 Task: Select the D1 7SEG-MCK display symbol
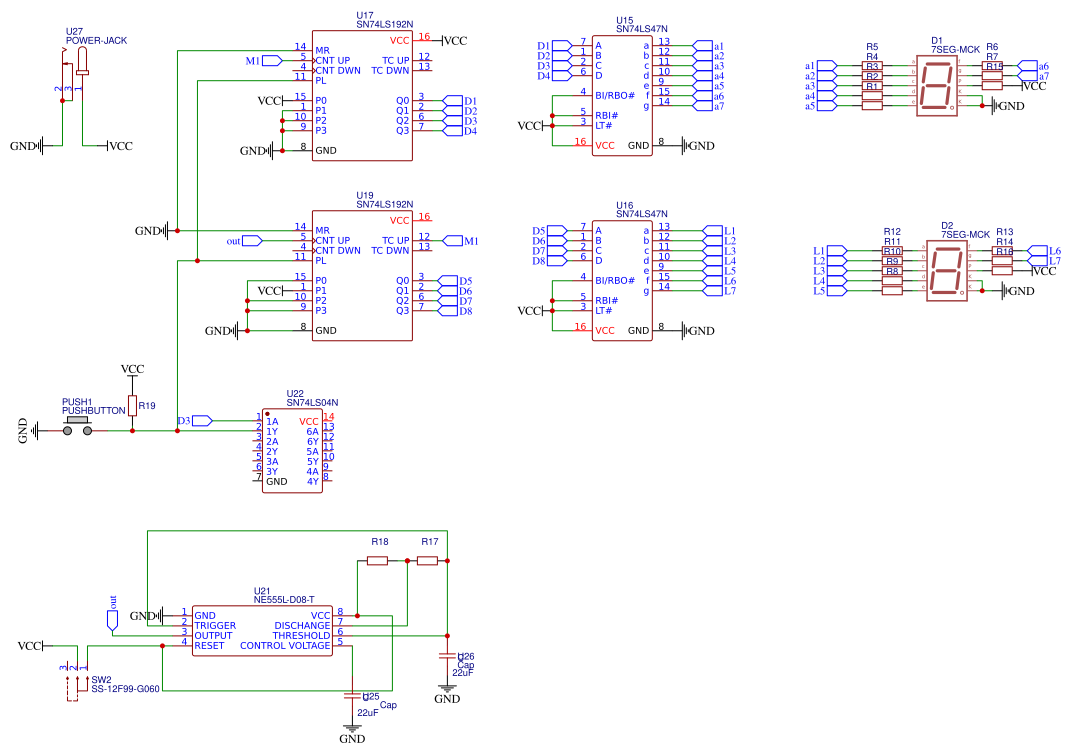pos(936,85)
